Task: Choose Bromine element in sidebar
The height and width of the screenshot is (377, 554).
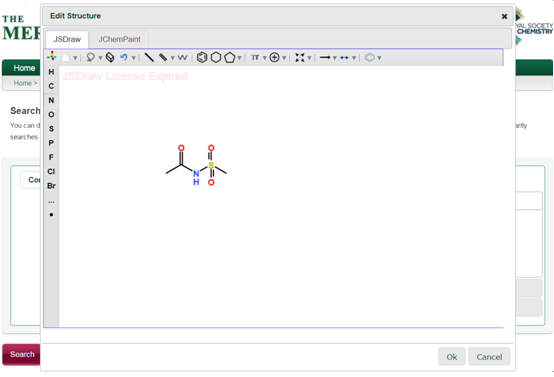Action: click(x=51, y=185)
